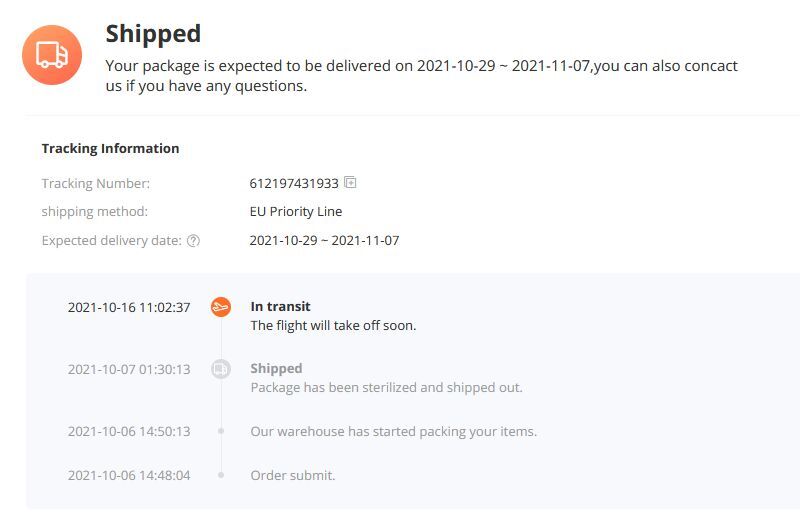The width and height of the screenshot is (800, 518).
Task: Click the Shipped heading
Action: pos(153,34)
